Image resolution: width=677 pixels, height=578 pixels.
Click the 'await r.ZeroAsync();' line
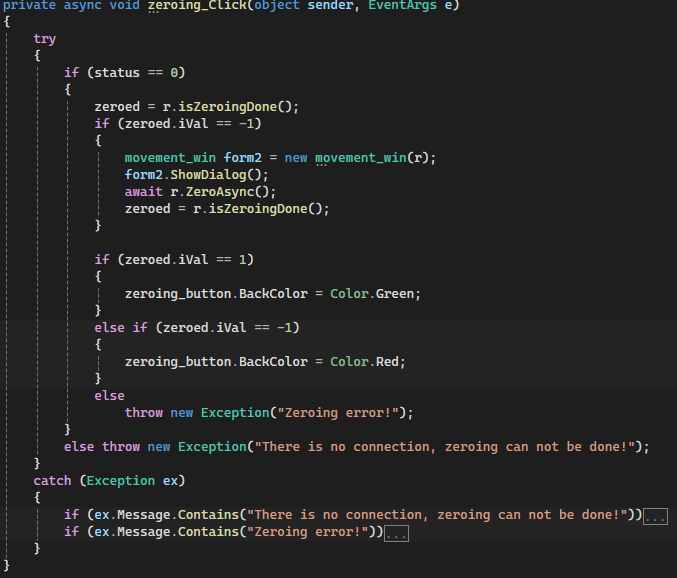point(200,192)
